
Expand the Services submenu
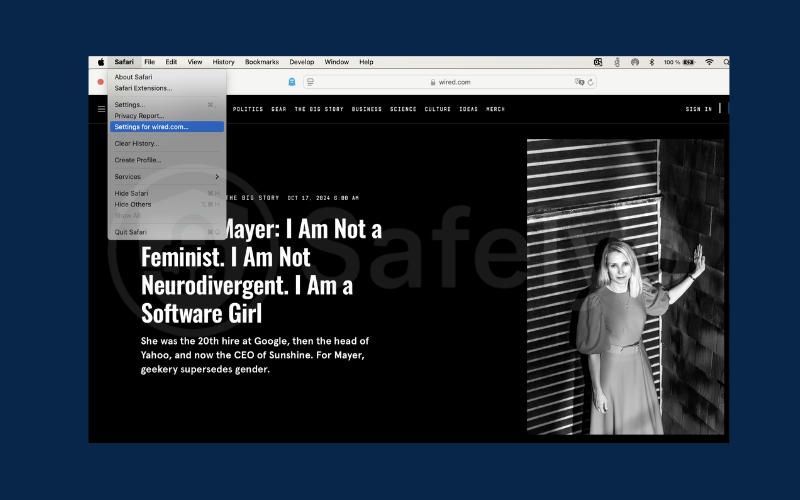pyautogui.click(x=167, y=177)
